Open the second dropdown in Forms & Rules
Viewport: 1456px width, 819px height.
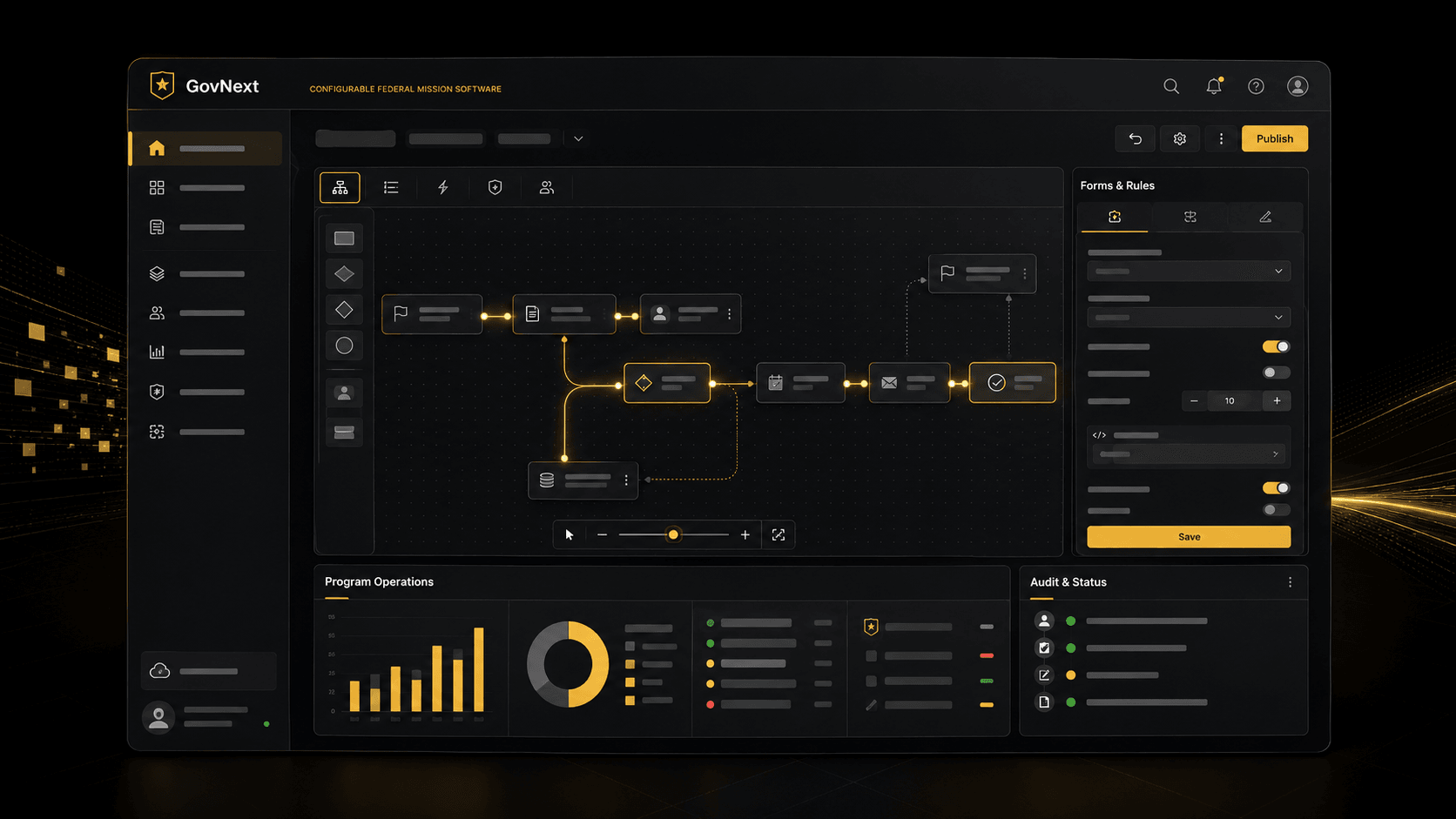[1189, 318]
